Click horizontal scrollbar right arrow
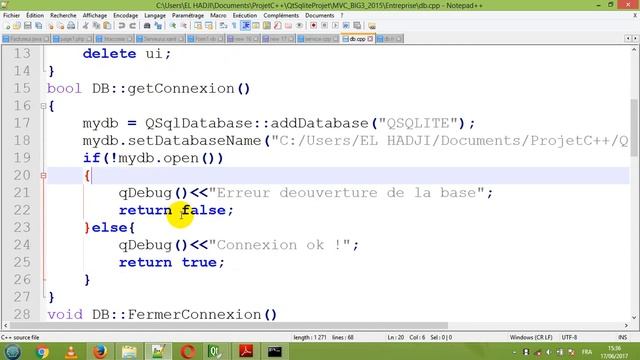Screen dimensions: 640x360 [626, 325]
